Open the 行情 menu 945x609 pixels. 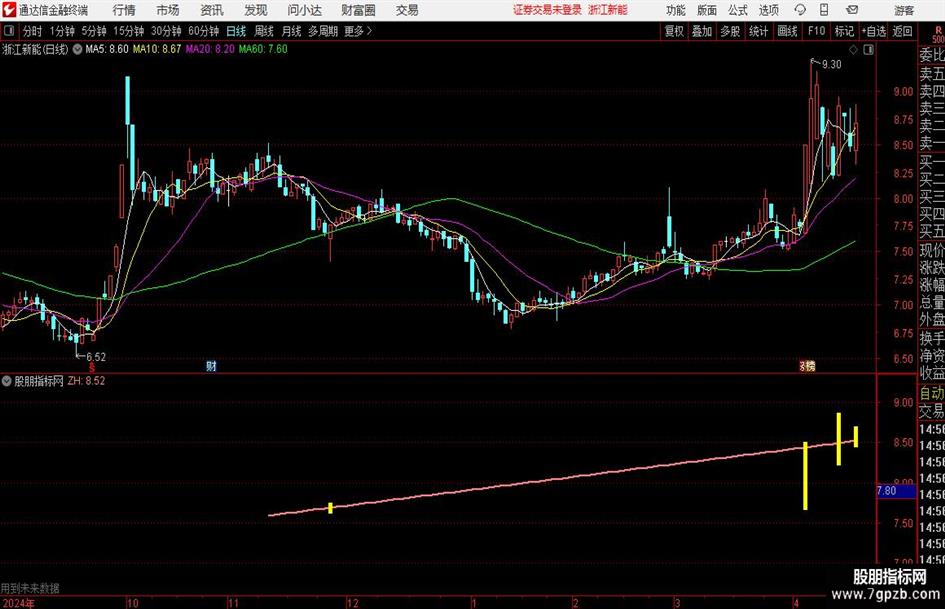click(x=124, y=10)
